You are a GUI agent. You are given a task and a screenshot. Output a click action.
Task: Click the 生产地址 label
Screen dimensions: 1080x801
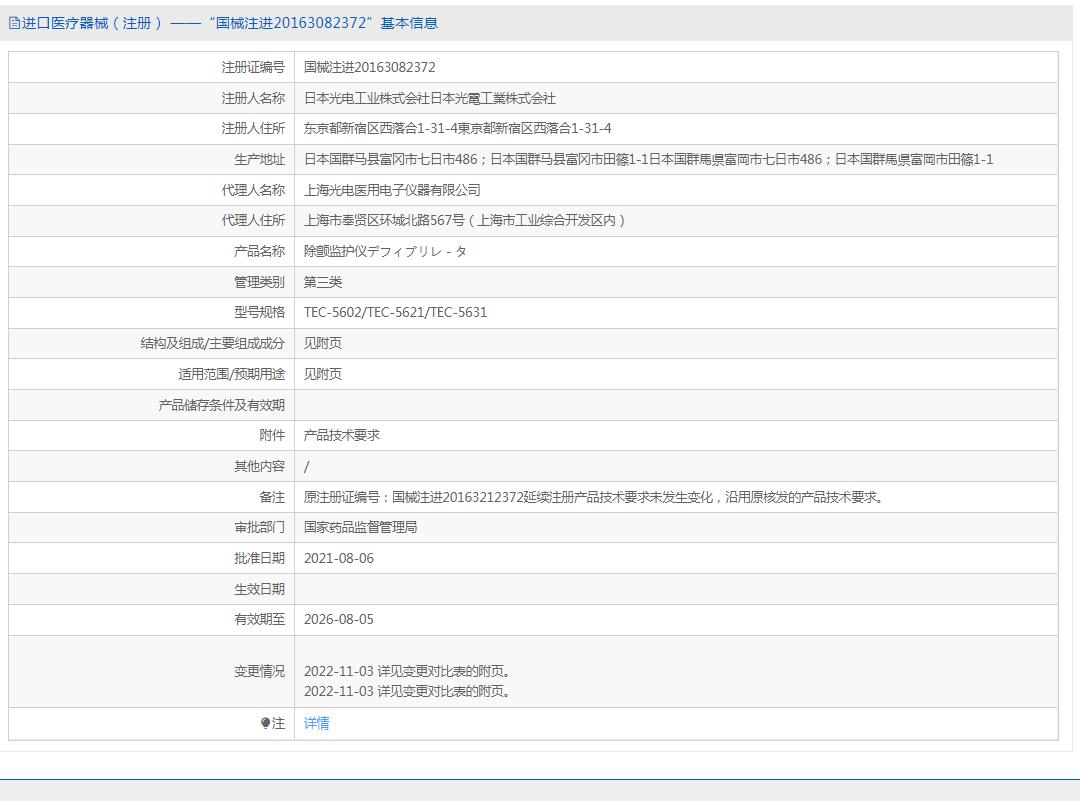coord(259,160)
